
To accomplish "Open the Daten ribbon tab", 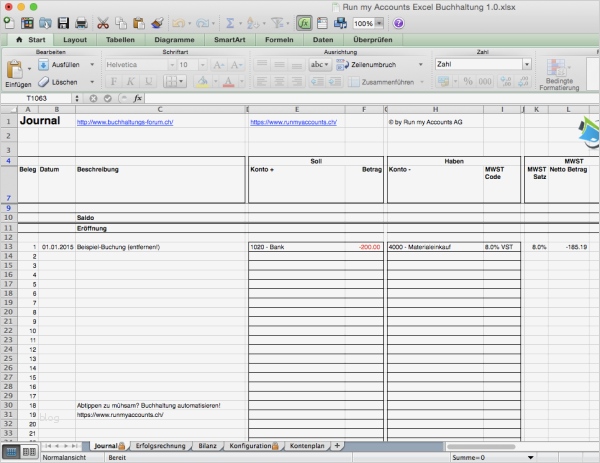I will tap(323, 40).
